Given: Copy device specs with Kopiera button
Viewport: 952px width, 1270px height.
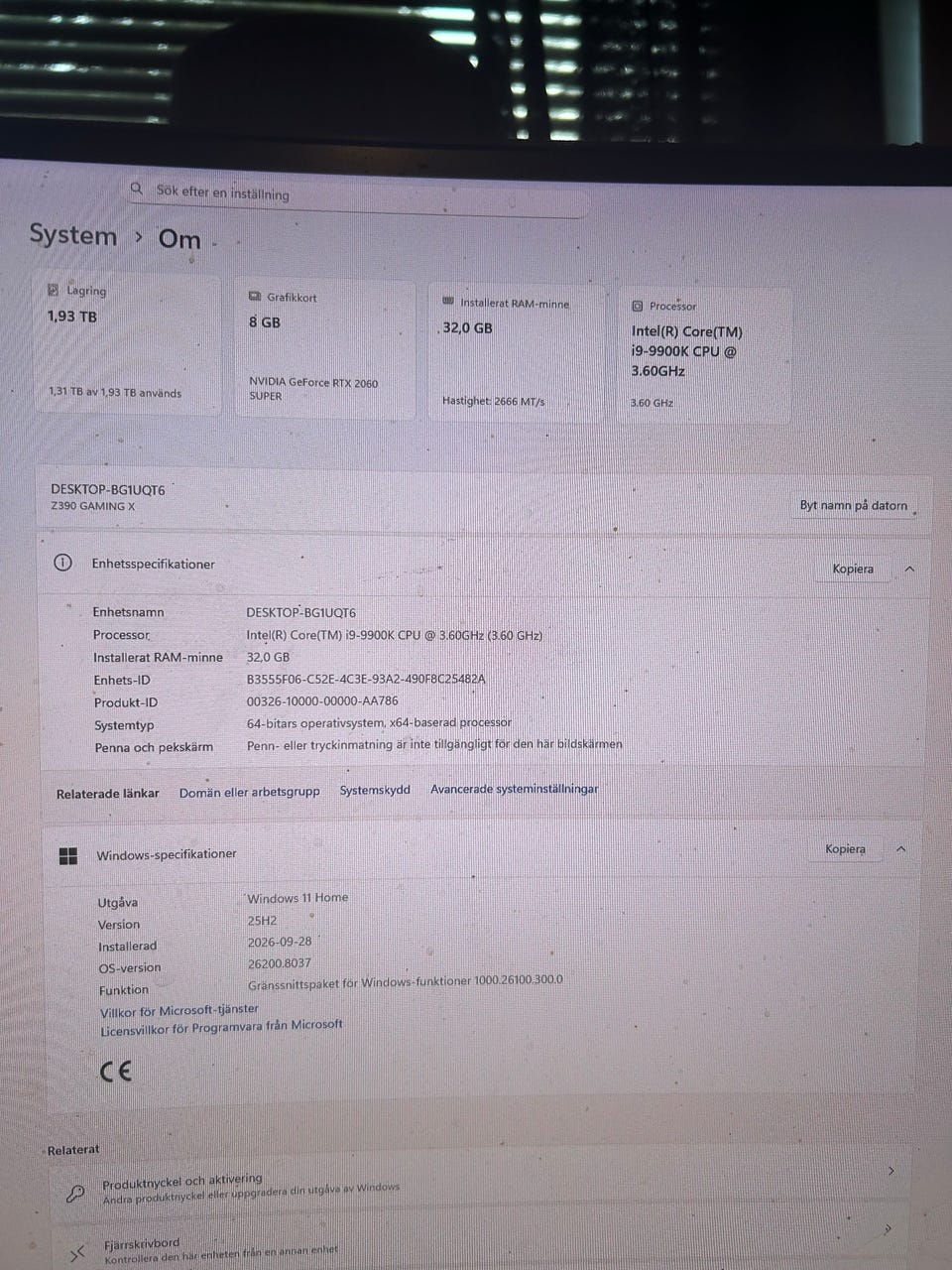Looking at the screenshot, I should tap(853, 569).
